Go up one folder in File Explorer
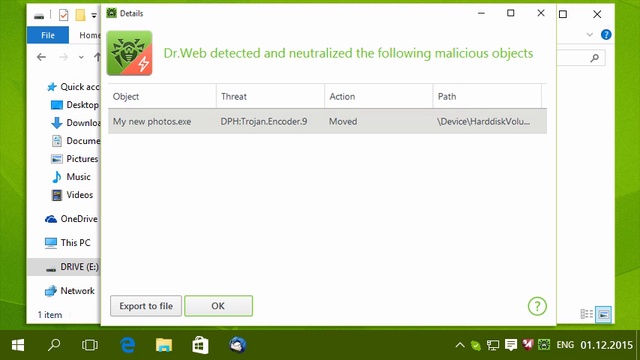Image resolution: width=640 pixels, height=360 pixels. [97, 57]
